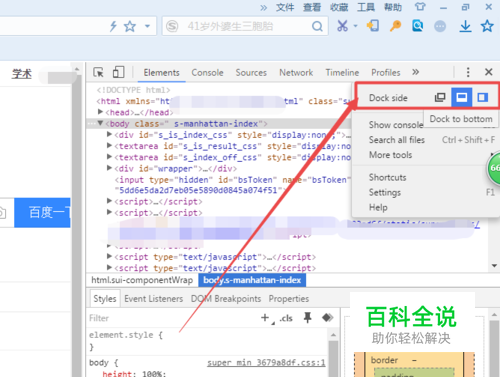
Task: Select Dock to bottom option
Action: 462,97
